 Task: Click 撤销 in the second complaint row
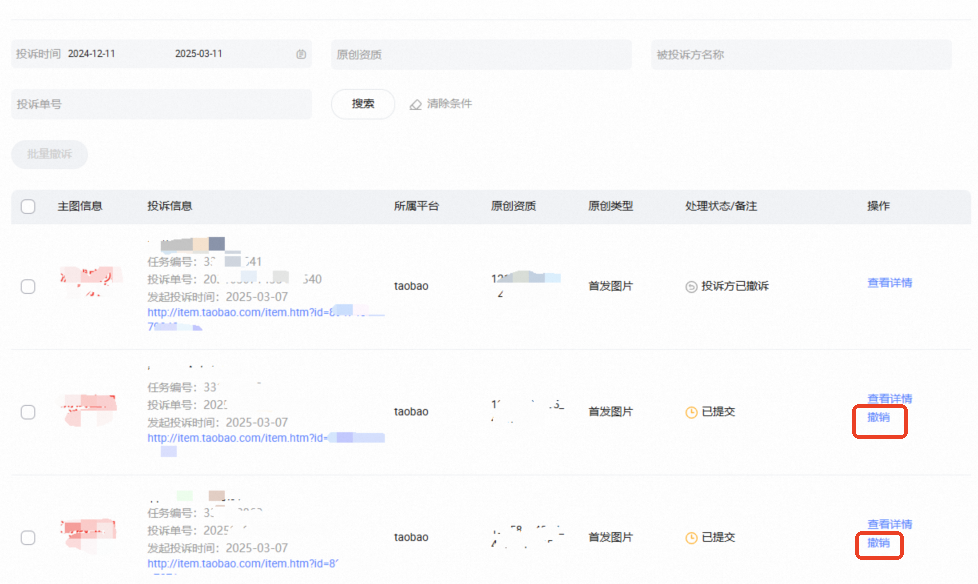click(x=878, y=417)
